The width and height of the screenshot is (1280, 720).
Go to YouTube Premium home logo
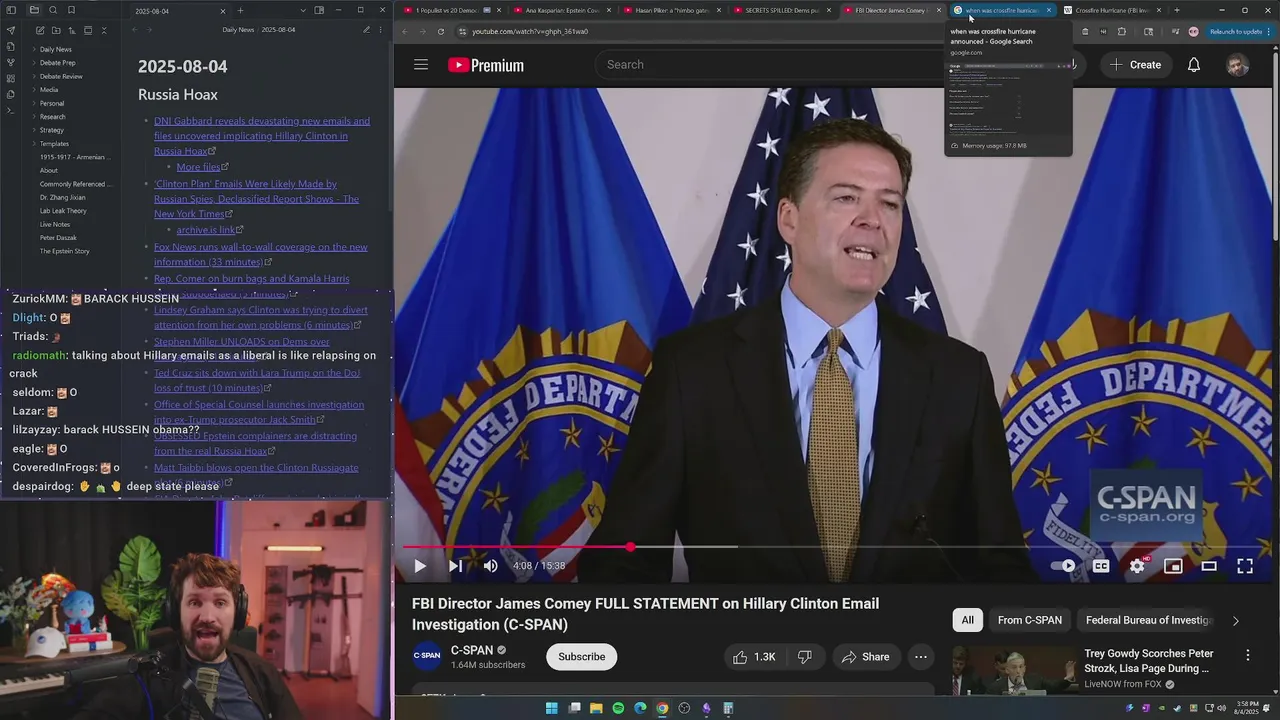click(486, 65)
